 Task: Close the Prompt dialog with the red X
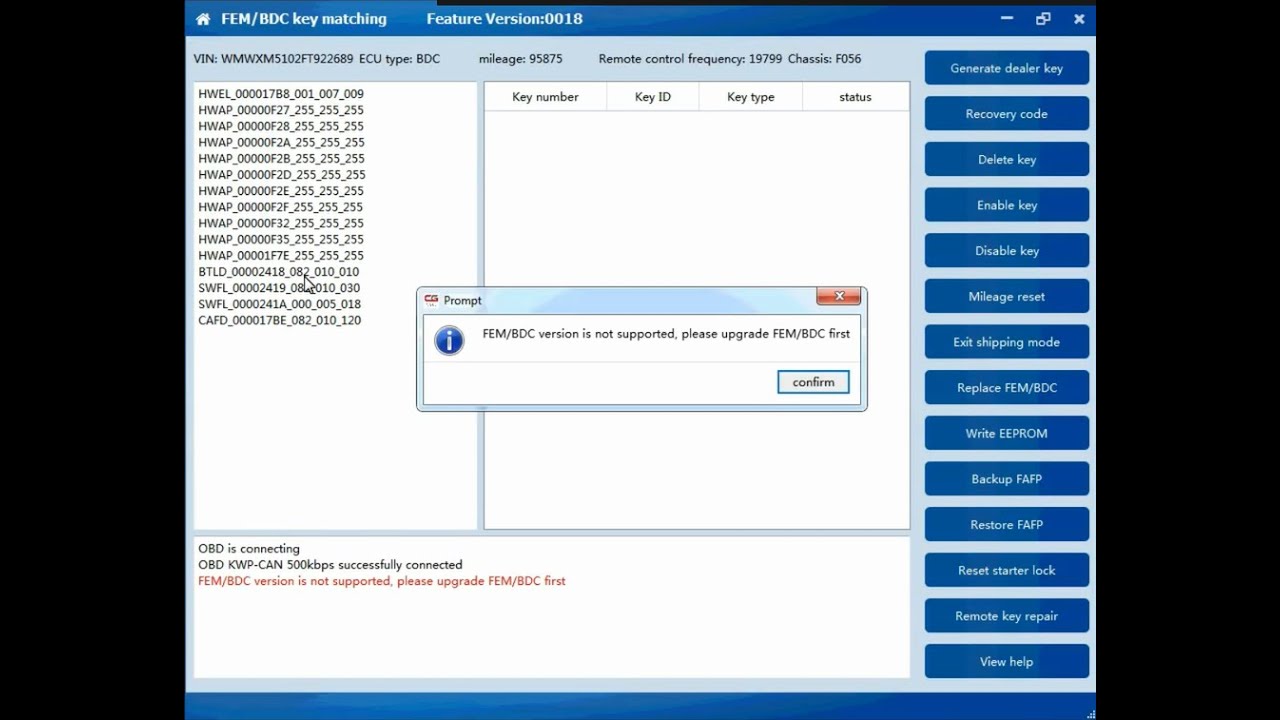coord(839,296)
